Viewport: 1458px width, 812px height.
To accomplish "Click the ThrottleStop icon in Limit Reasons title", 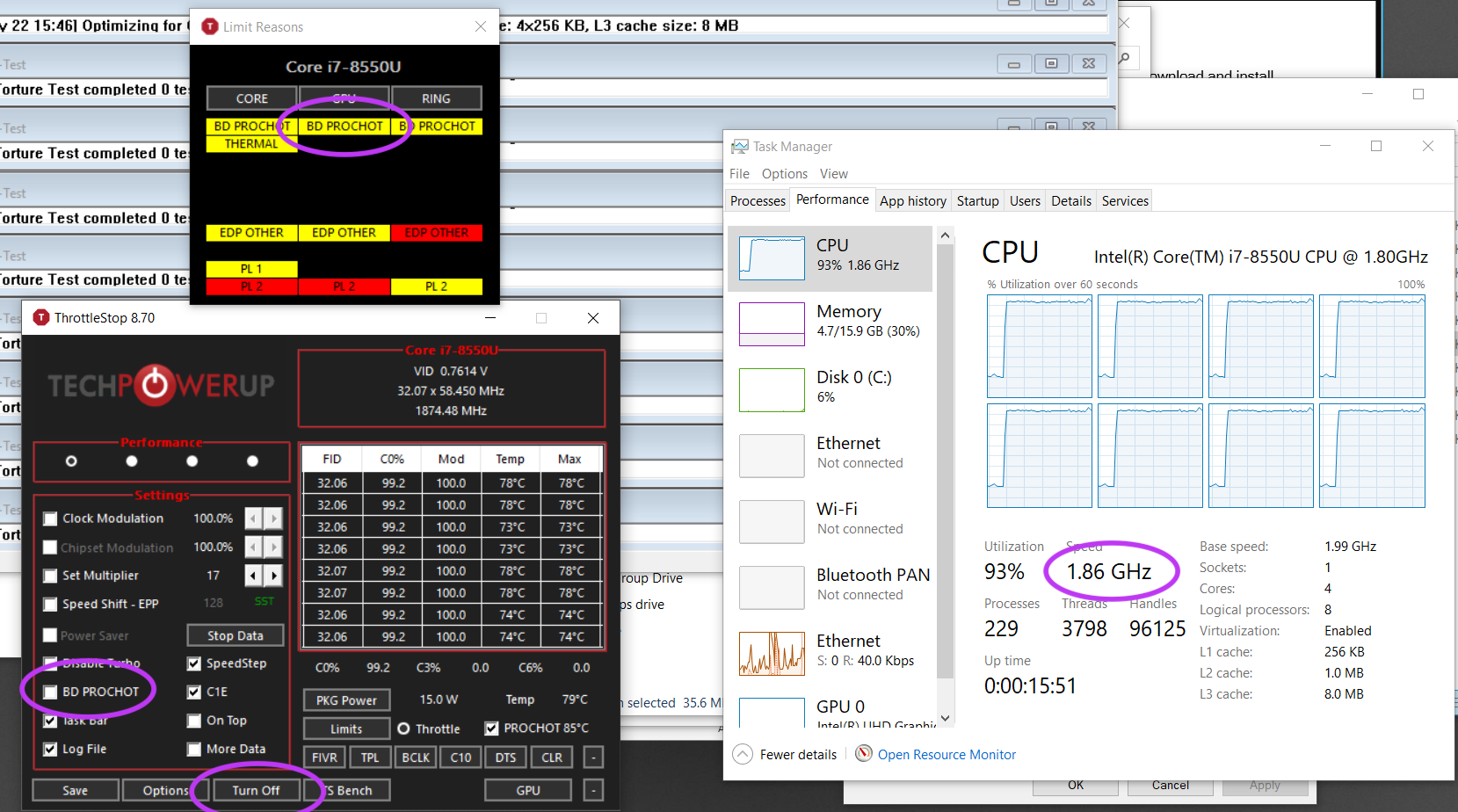I will coord(210,26).
